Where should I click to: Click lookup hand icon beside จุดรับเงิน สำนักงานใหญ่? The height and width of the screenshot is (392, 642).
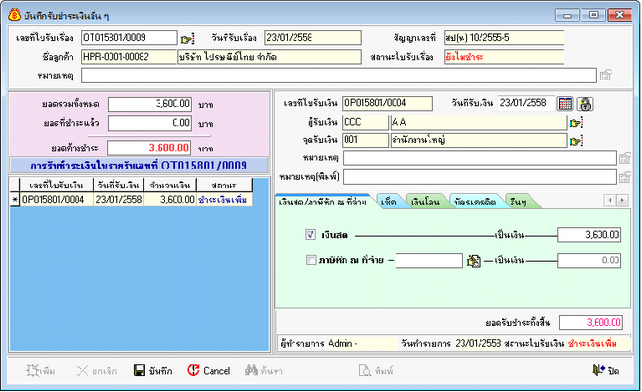click(x=576, y=141)
